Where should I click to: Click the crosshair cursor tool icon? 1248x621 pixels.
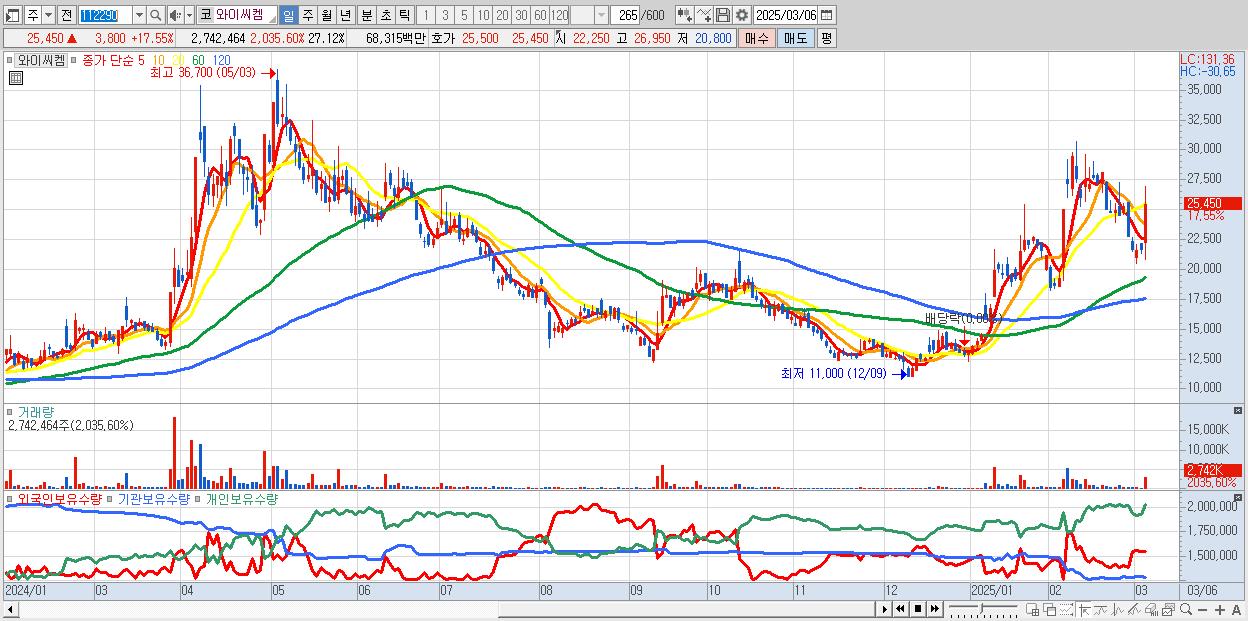pos(1084,609)
